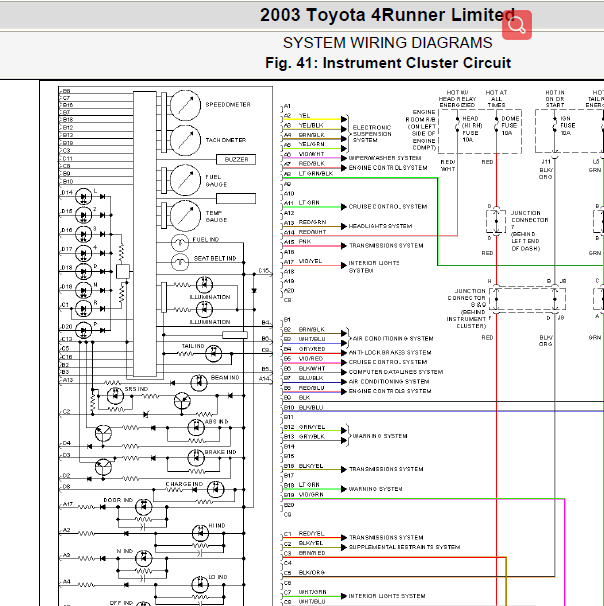Viewport: 604px width, 606px height.
Task: Click the BRN/RED wire label at C3
Action: 312,553
